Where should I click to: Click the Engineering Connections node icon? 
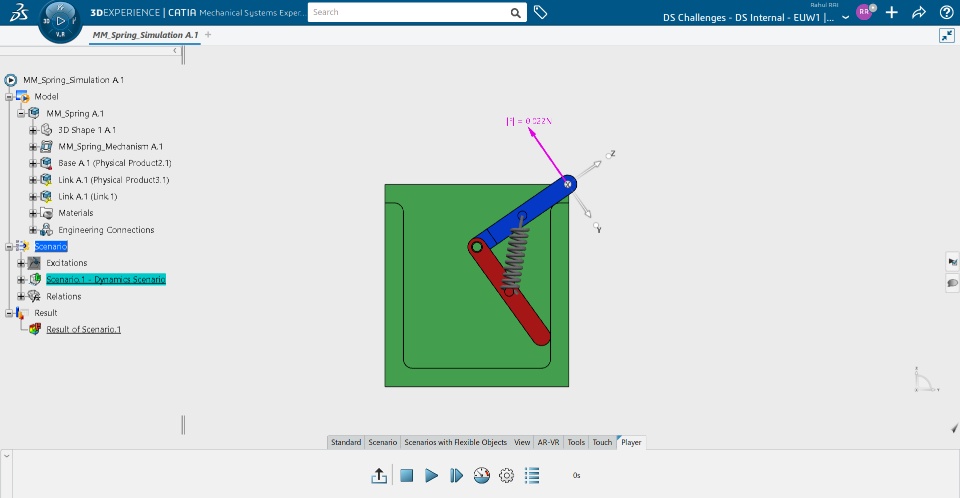tap(47, 230)
